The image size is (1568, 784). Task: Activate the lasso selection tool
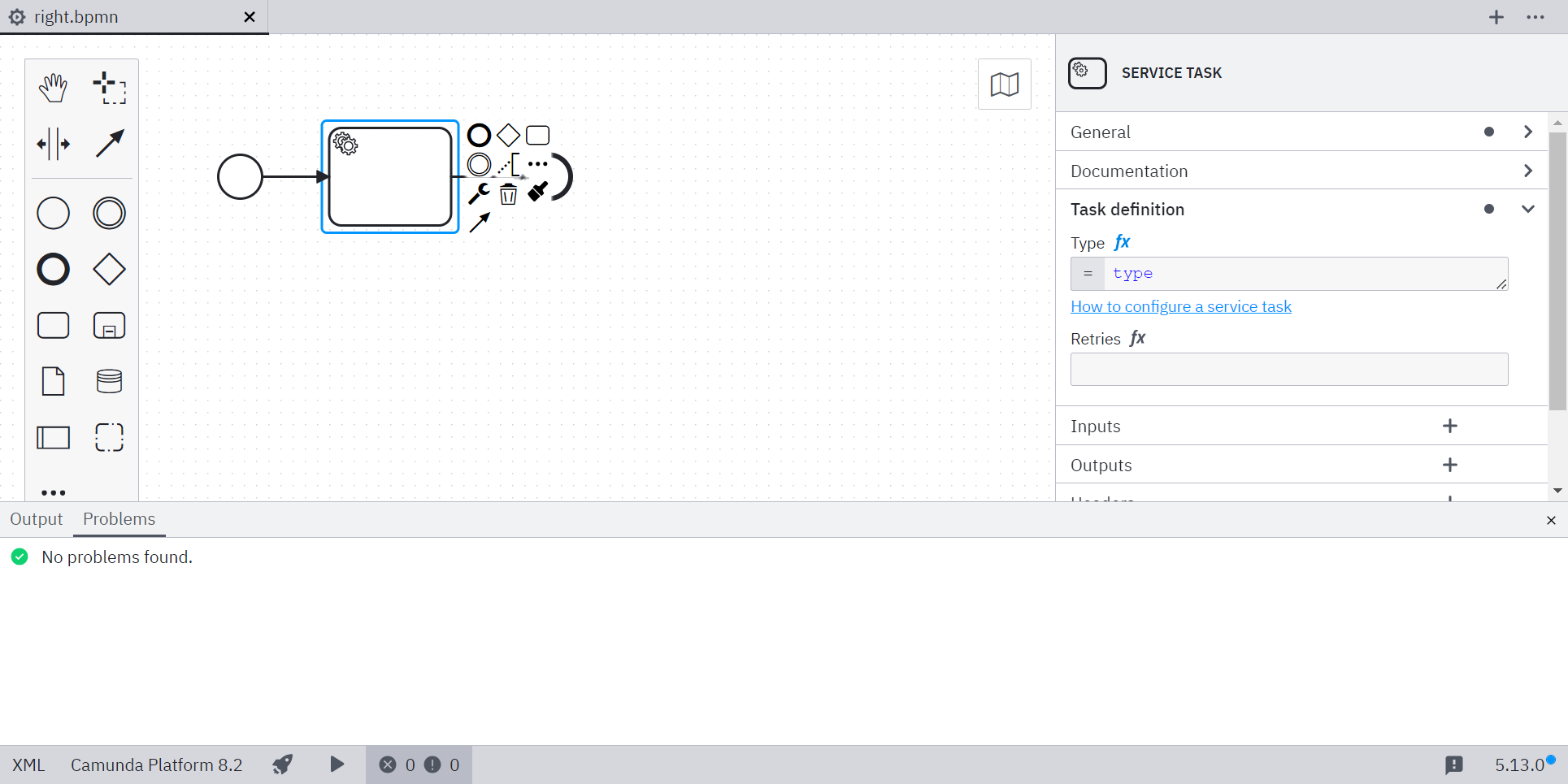tap(109, 88)
